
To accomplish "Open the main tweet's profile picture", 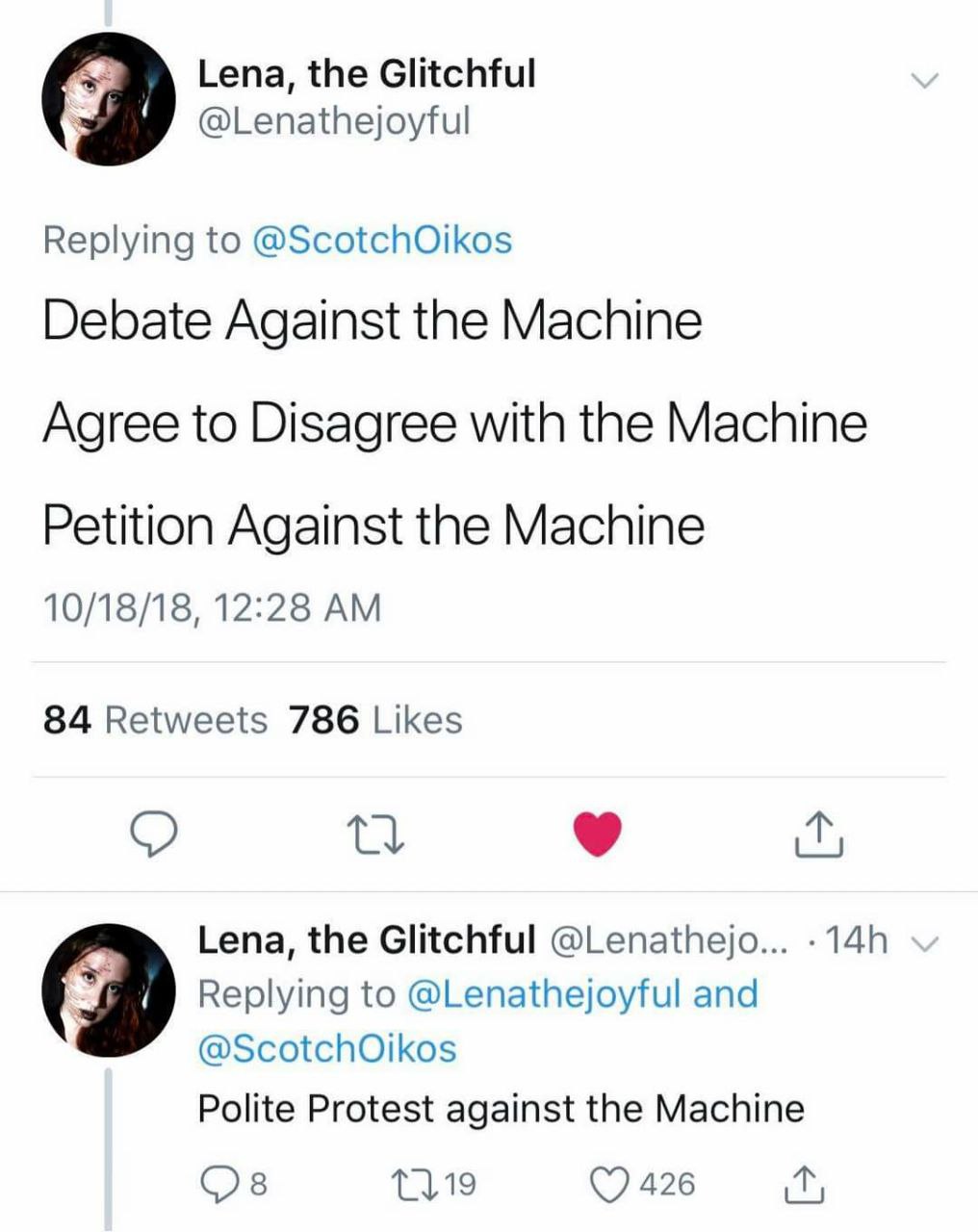I will [x=109, y=99].
